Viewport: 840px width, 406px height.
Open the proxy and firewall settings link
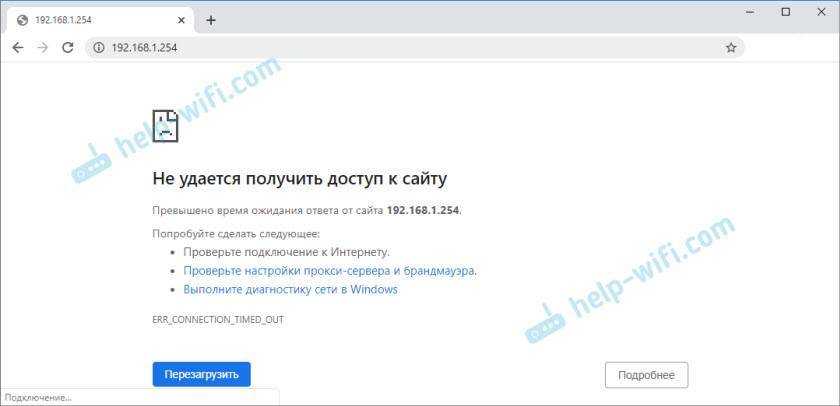click(329, 271)
